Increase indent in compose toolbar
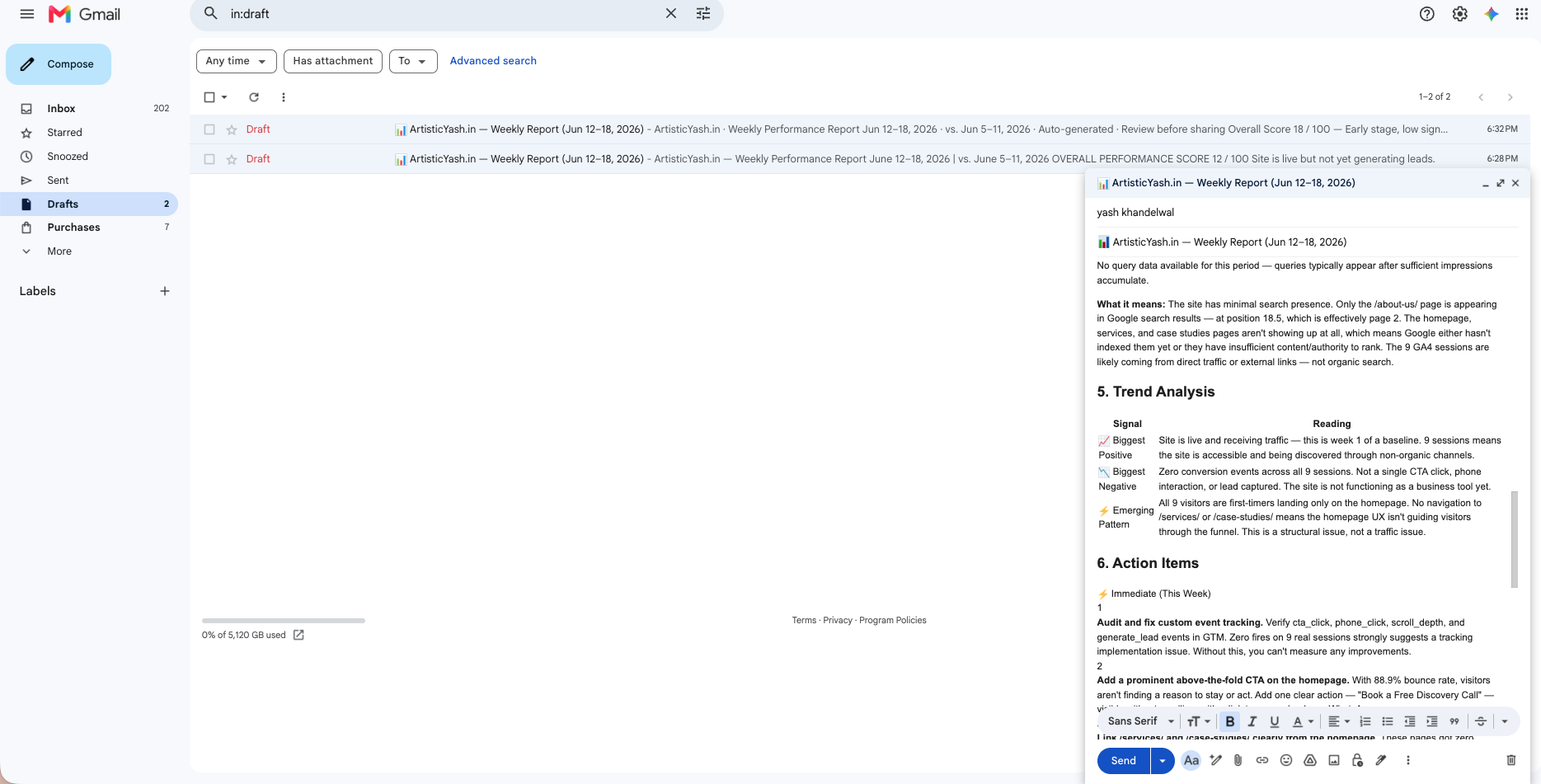The width and height of the screenshot is (1541, 784). coord(1432,721)
